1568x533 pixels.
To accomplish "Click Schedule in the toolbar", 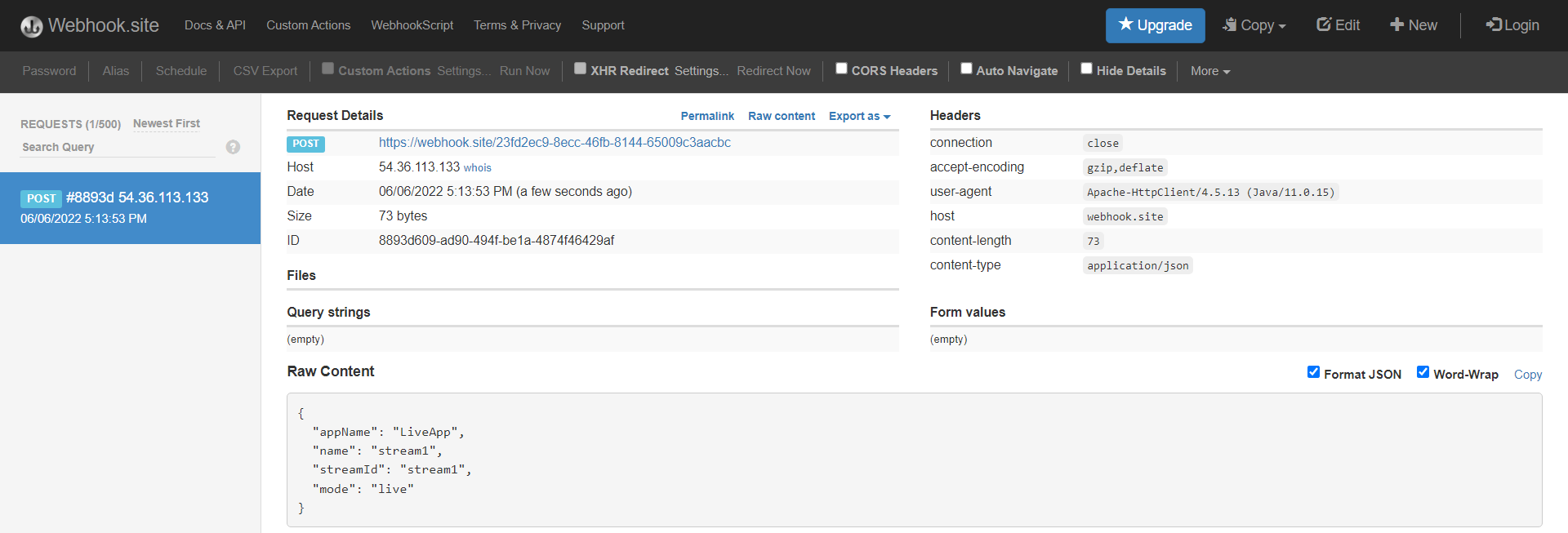I will pyautogui.click(x=181, y=71).
